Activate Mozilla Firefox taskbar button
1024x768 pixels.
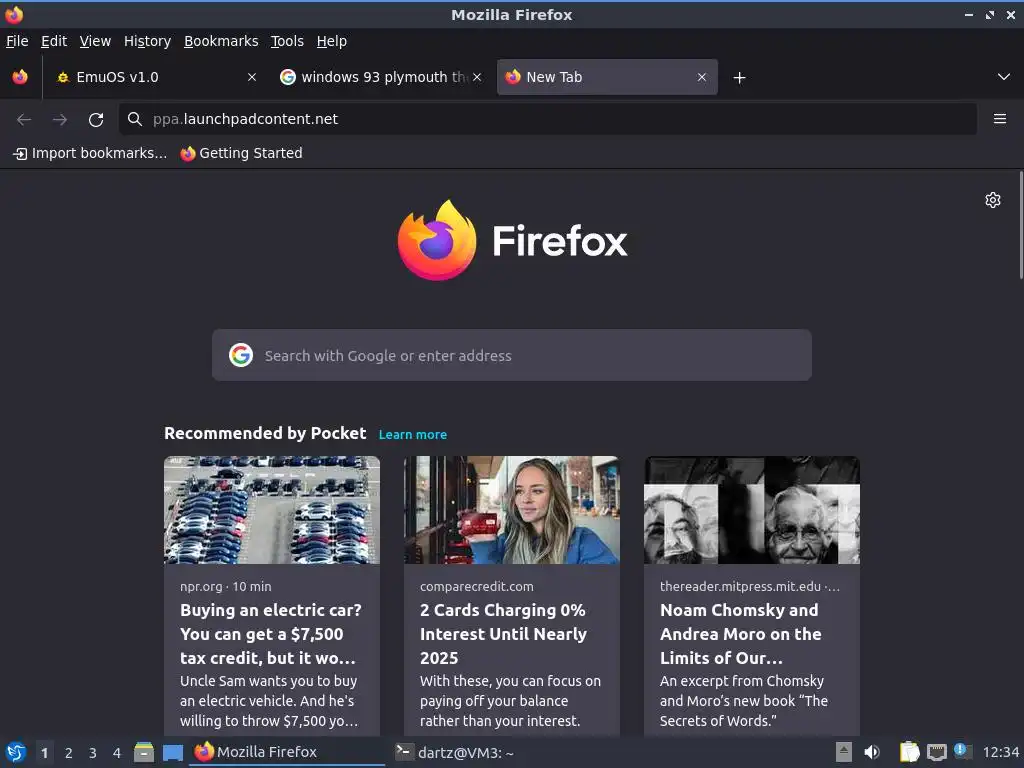point(287,752)
